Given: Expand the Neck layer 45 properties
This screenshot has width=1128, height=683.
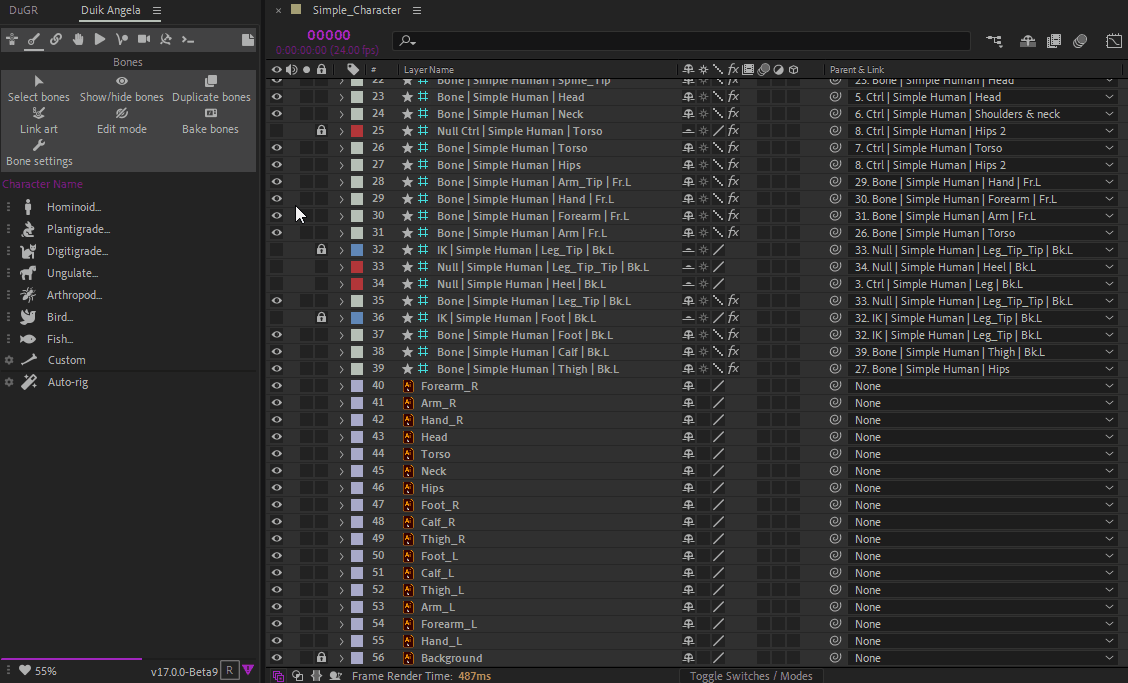Looking at the screenshot, I should [341, 471].
